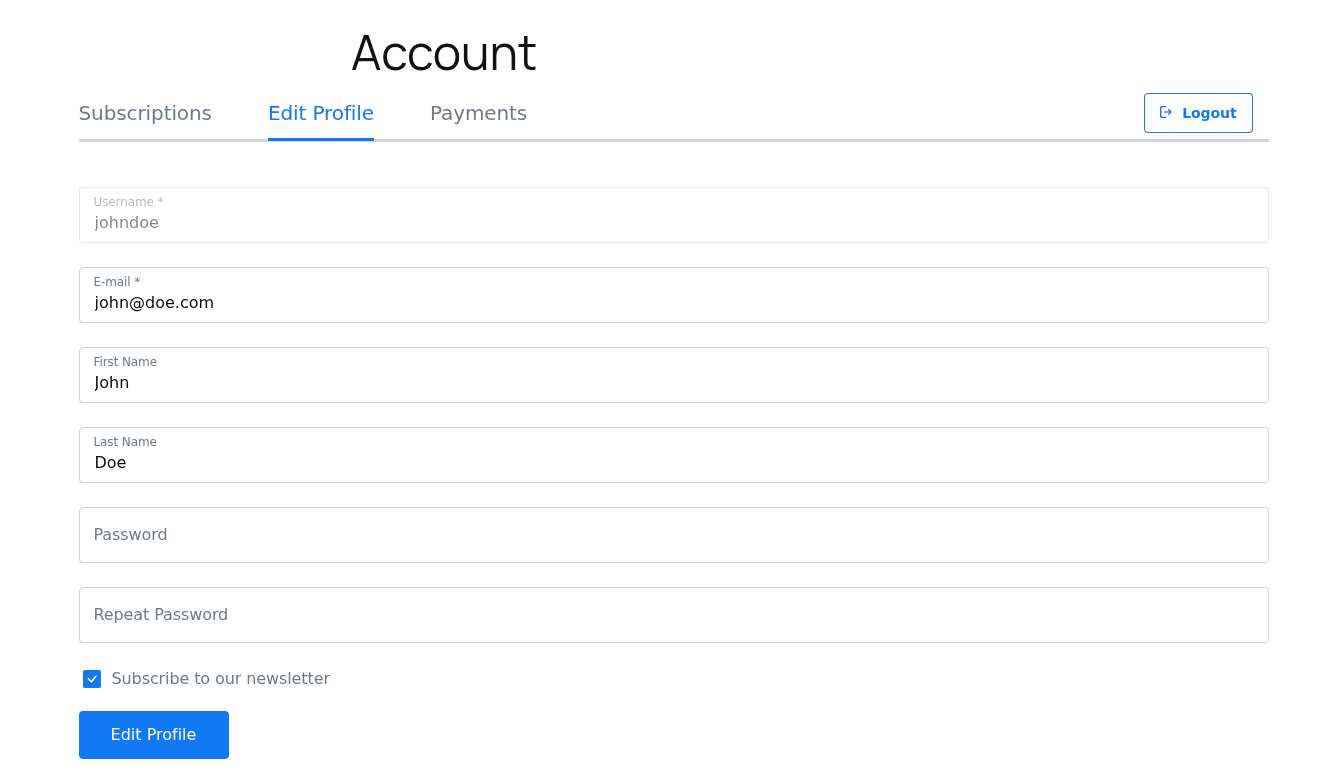Submit with the blue Edit Profile button
Viewport: 1322px width, 782px height.
[x=154, y=735]
